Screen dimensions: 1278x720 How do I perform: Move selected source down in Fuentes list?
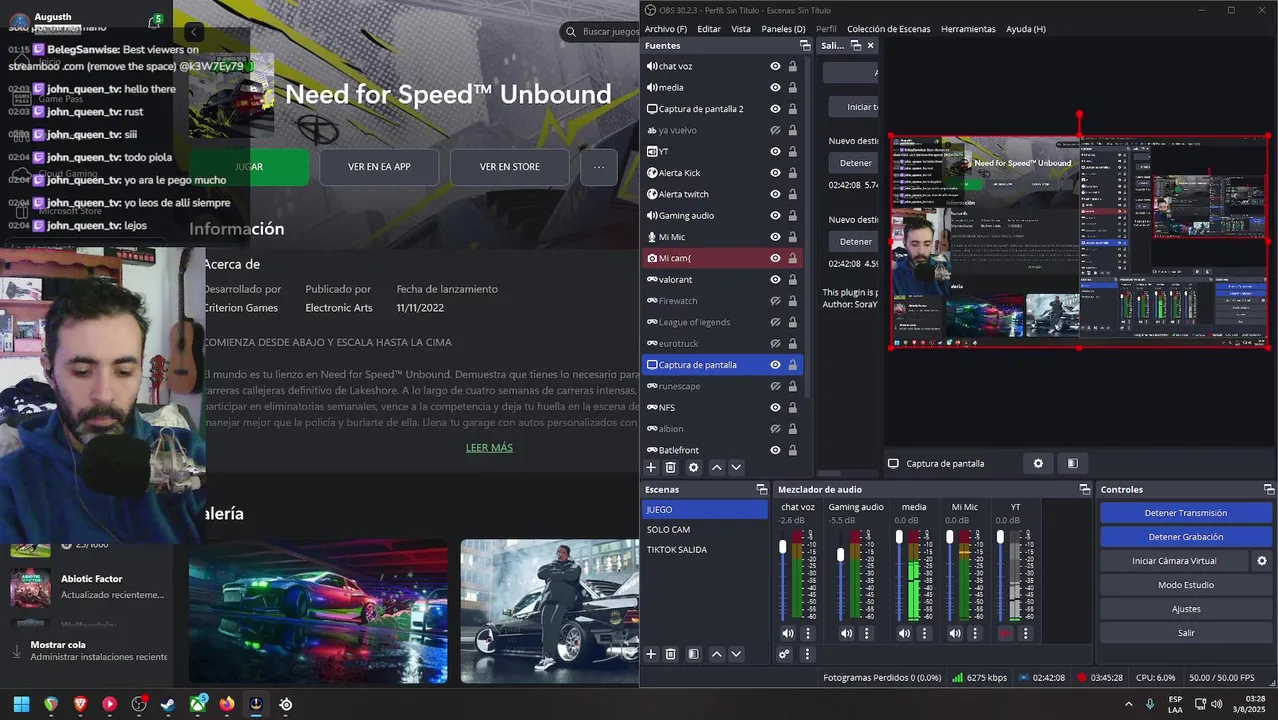(736, 467)
